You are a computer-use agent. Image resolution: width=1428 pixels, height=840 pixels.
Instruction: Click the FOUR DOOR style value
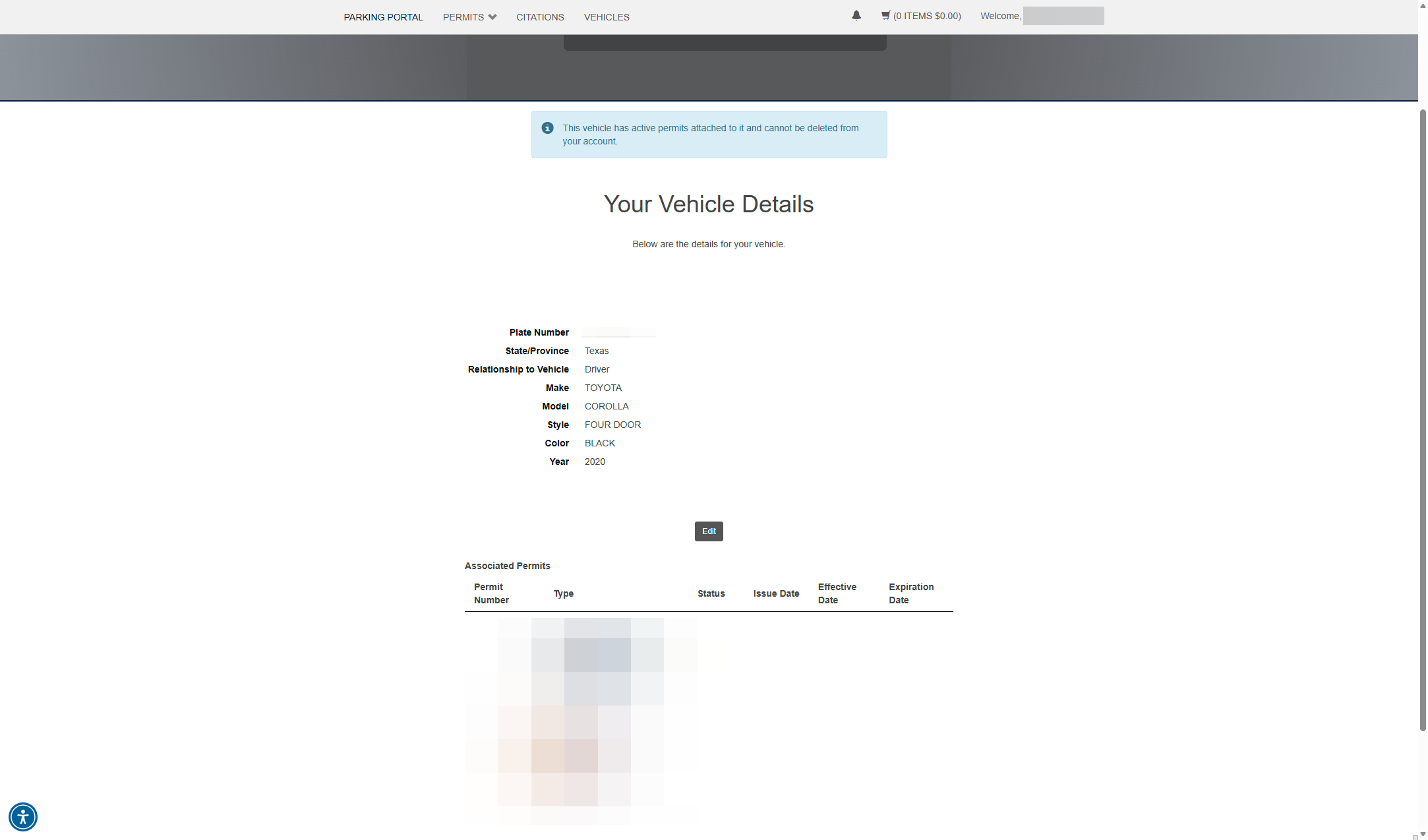point(612,425)
